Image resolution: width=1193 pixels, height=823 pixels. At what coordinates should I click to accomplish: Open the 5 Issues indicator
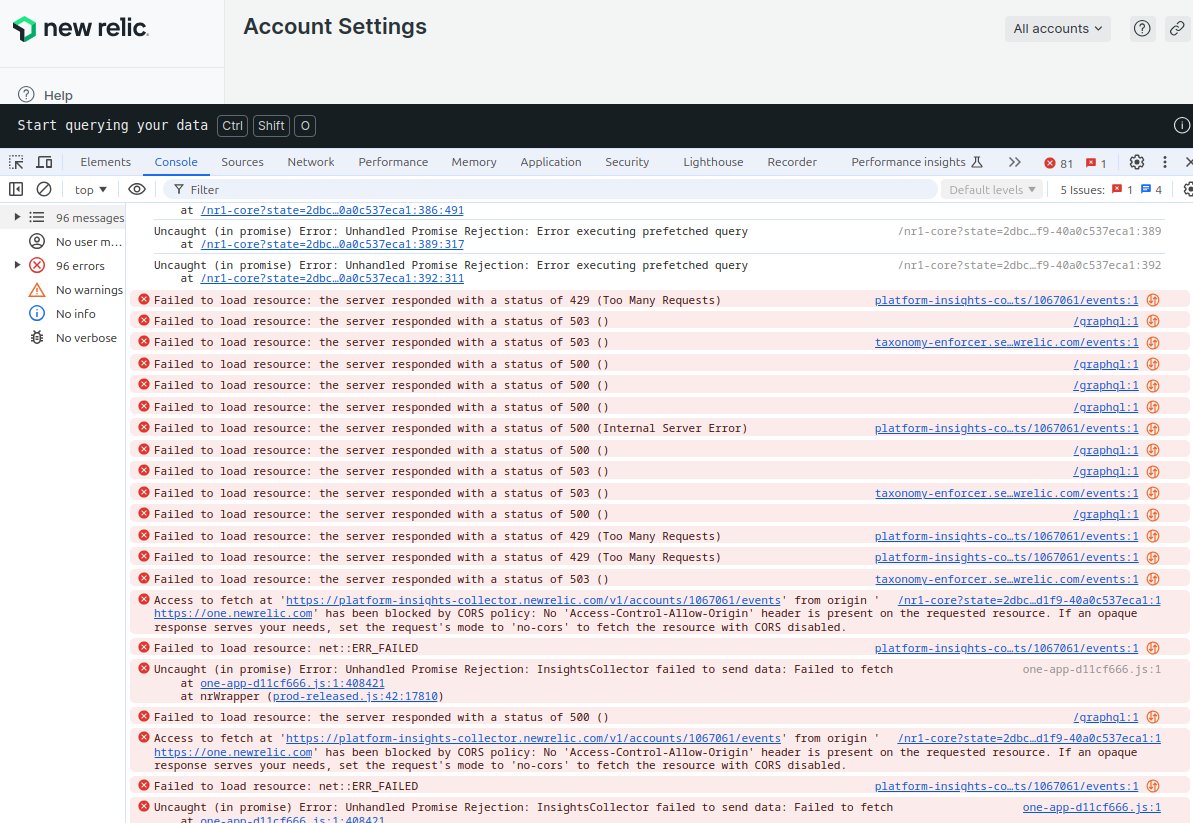coord(1111,189)
